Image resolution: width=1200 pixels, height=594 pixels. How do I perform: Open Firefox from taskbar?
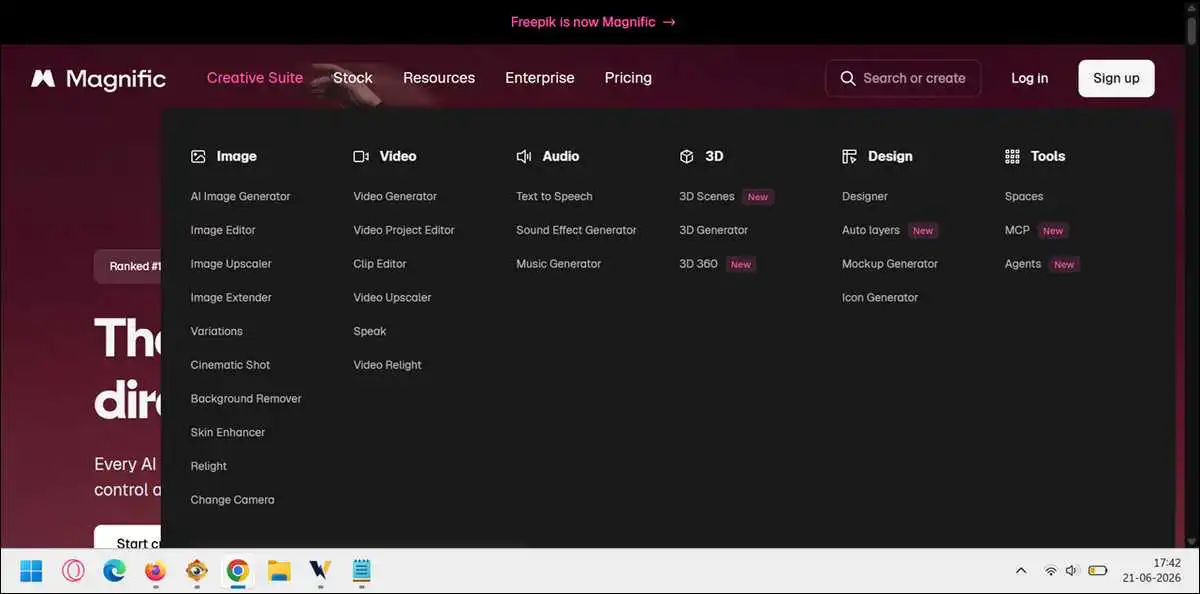155,571
